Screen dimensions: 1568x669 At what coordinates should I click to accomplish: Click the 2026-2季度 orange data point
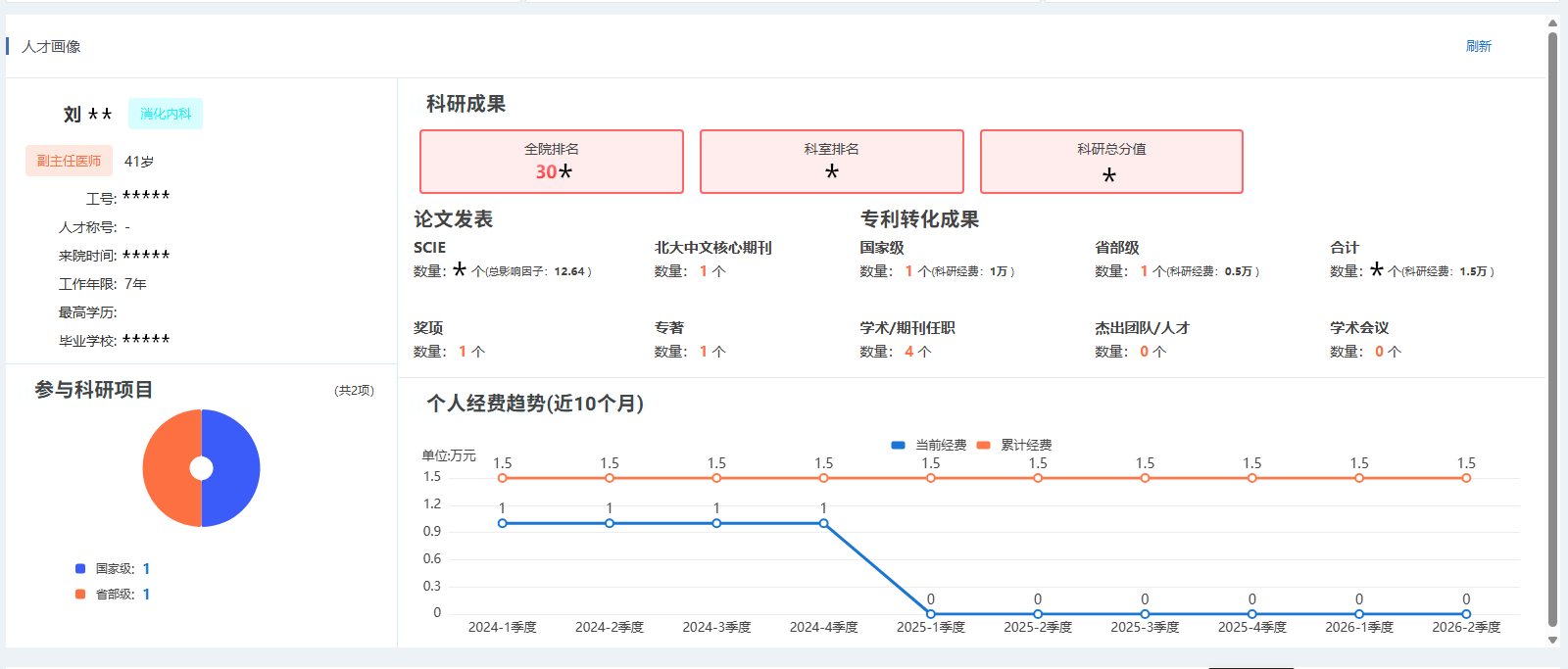[1466, 478]
